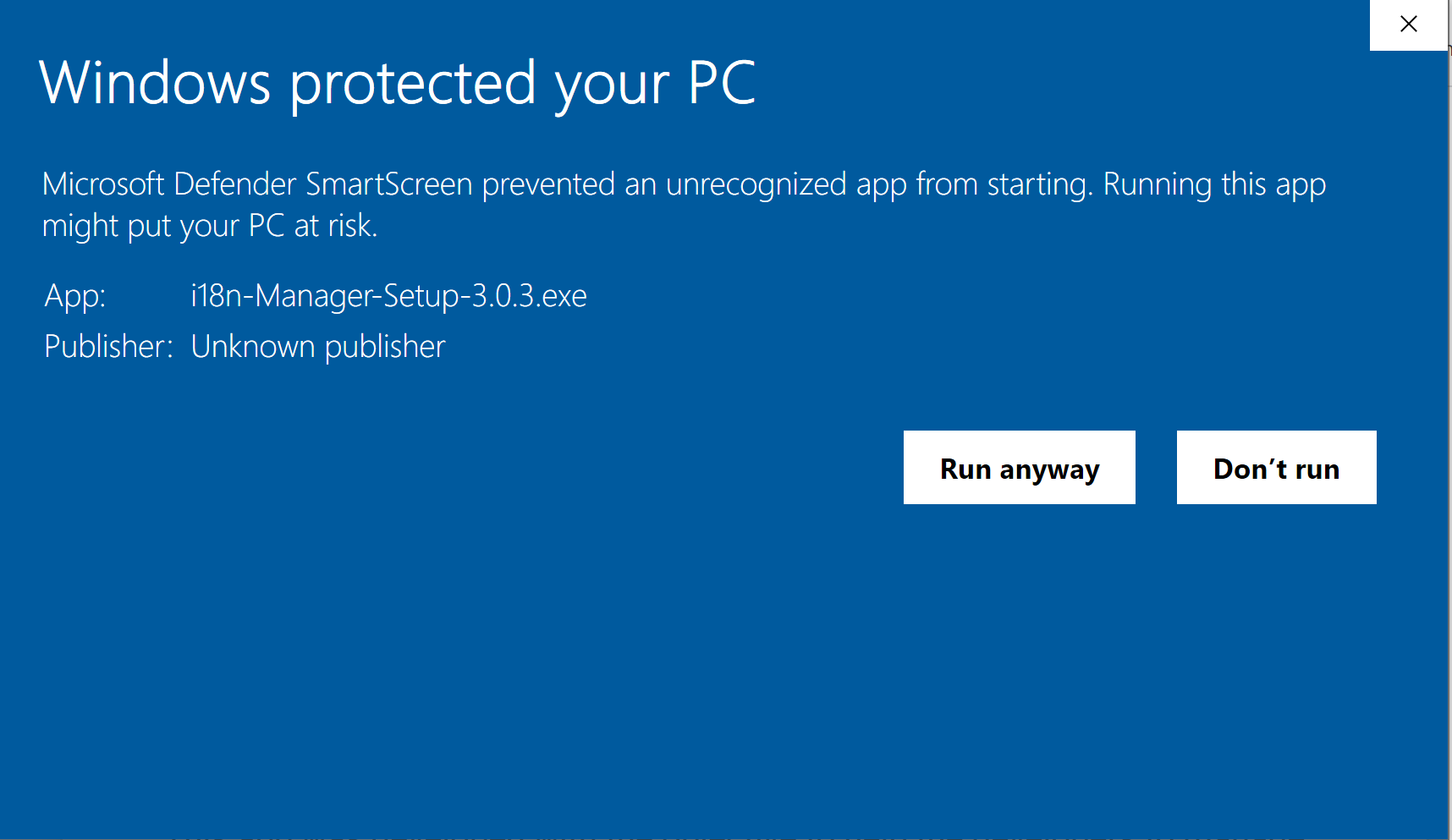The height and width of the screenshot is (840, 1452).
Task: Click "at risk." ending the warning message
Action: 335,226
